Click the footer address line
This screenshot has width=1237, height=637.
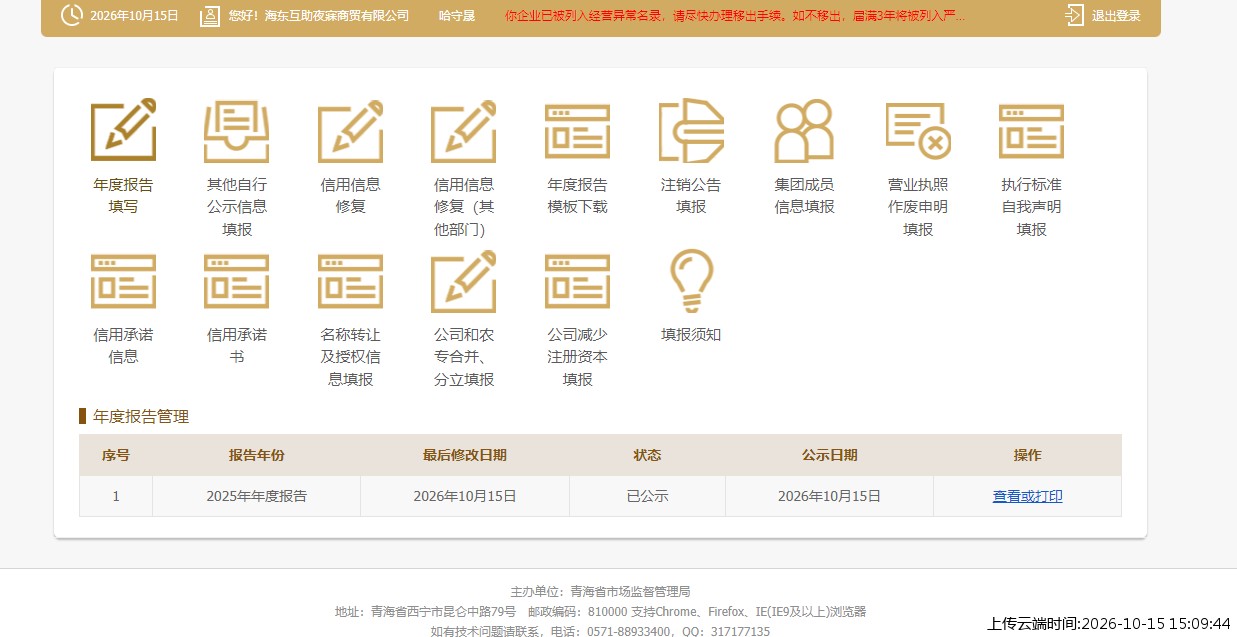600,612
